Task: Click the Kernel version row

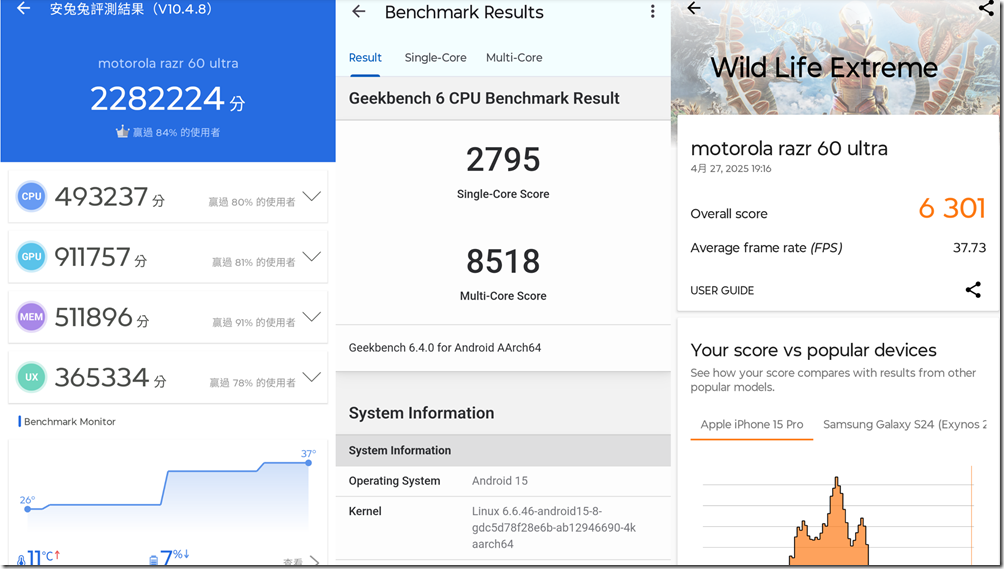Action: (503, 527)
